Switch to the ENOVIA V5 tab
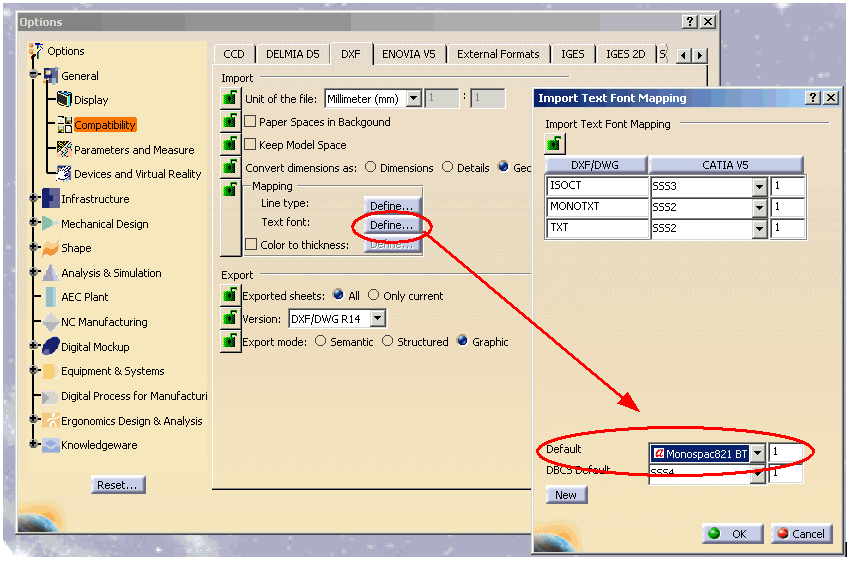850x573 pixels. (409, 54)
